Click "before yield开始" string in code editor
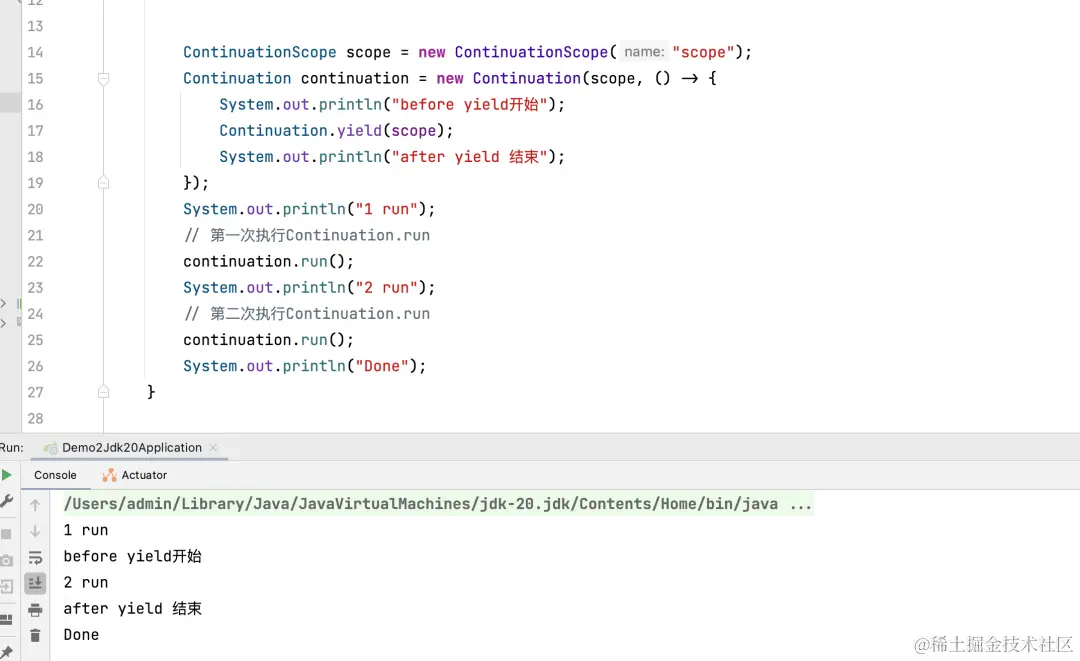This screenshot has width=1080, height=661. point(469,105)
